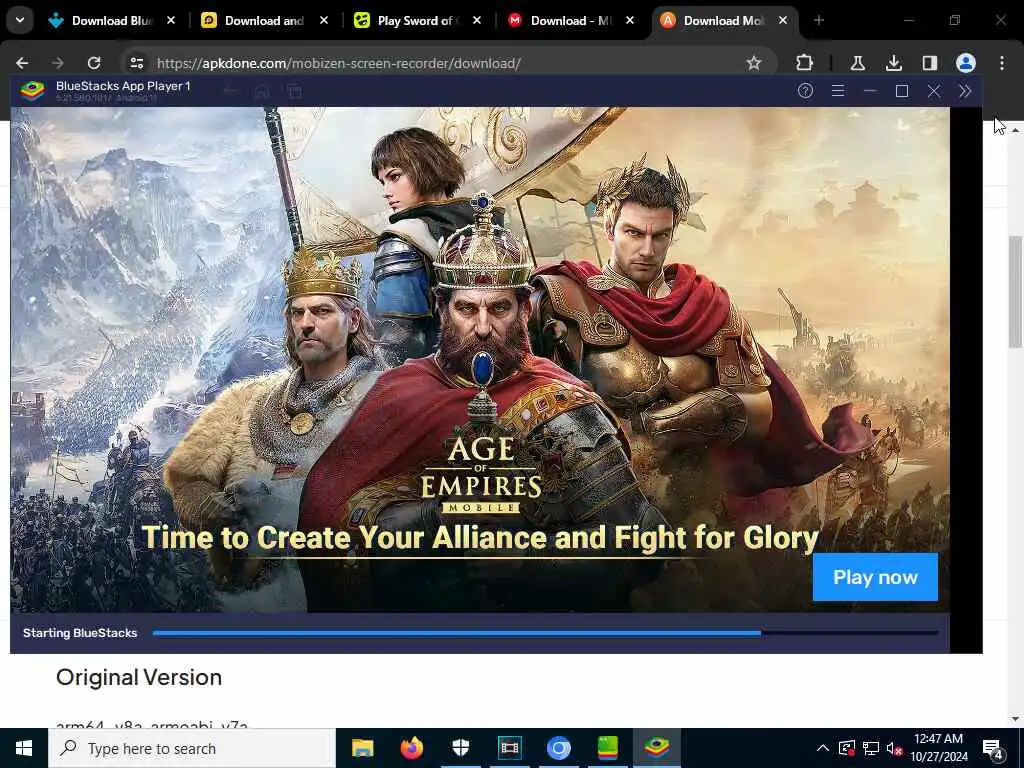View site information icon in address bar

click(x=136, y=63)
